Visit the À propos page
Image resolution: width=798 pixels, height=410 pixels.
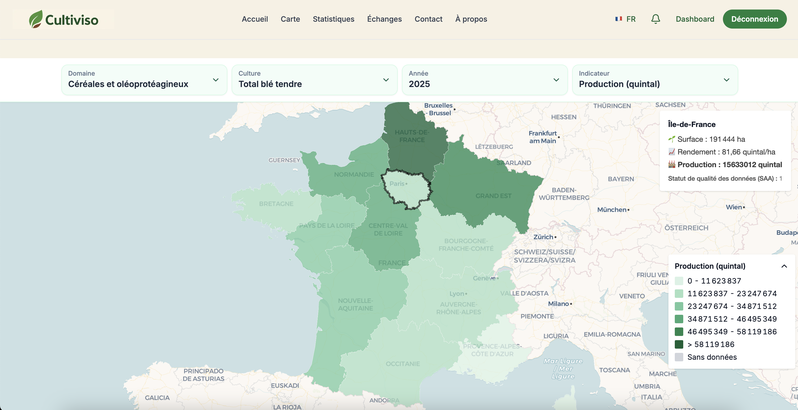click(471, 19)
